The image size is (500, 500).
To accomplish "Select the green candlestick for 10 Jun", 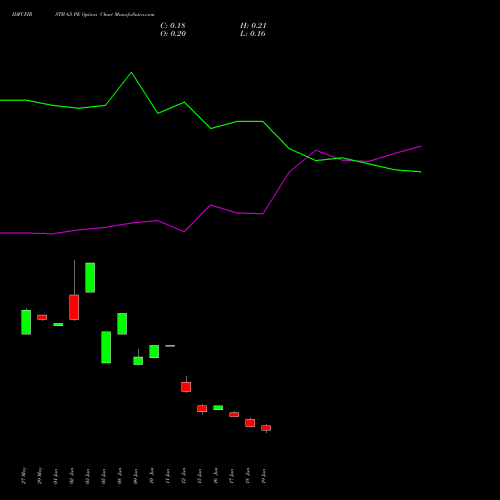I will pyautogui.click(x=154, y=352).
